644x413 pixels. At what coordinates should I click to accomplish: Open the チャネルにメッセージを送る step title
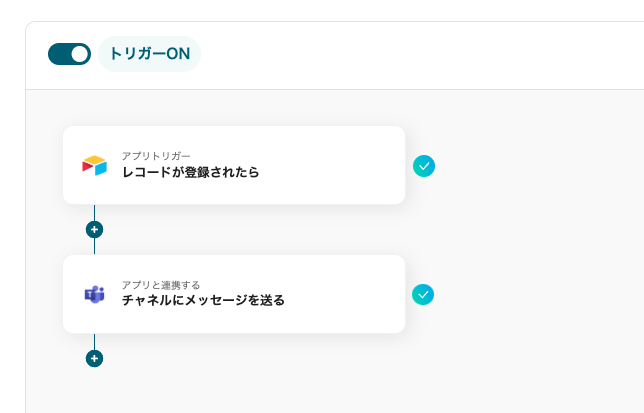[x=203, y=300]
